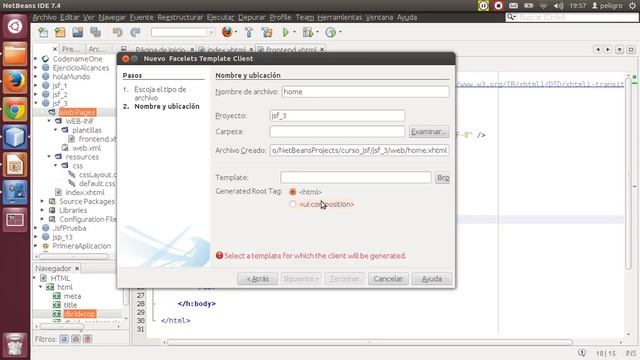
Task: Click the volume icon in the top panel
Action: tap(558, 6)
